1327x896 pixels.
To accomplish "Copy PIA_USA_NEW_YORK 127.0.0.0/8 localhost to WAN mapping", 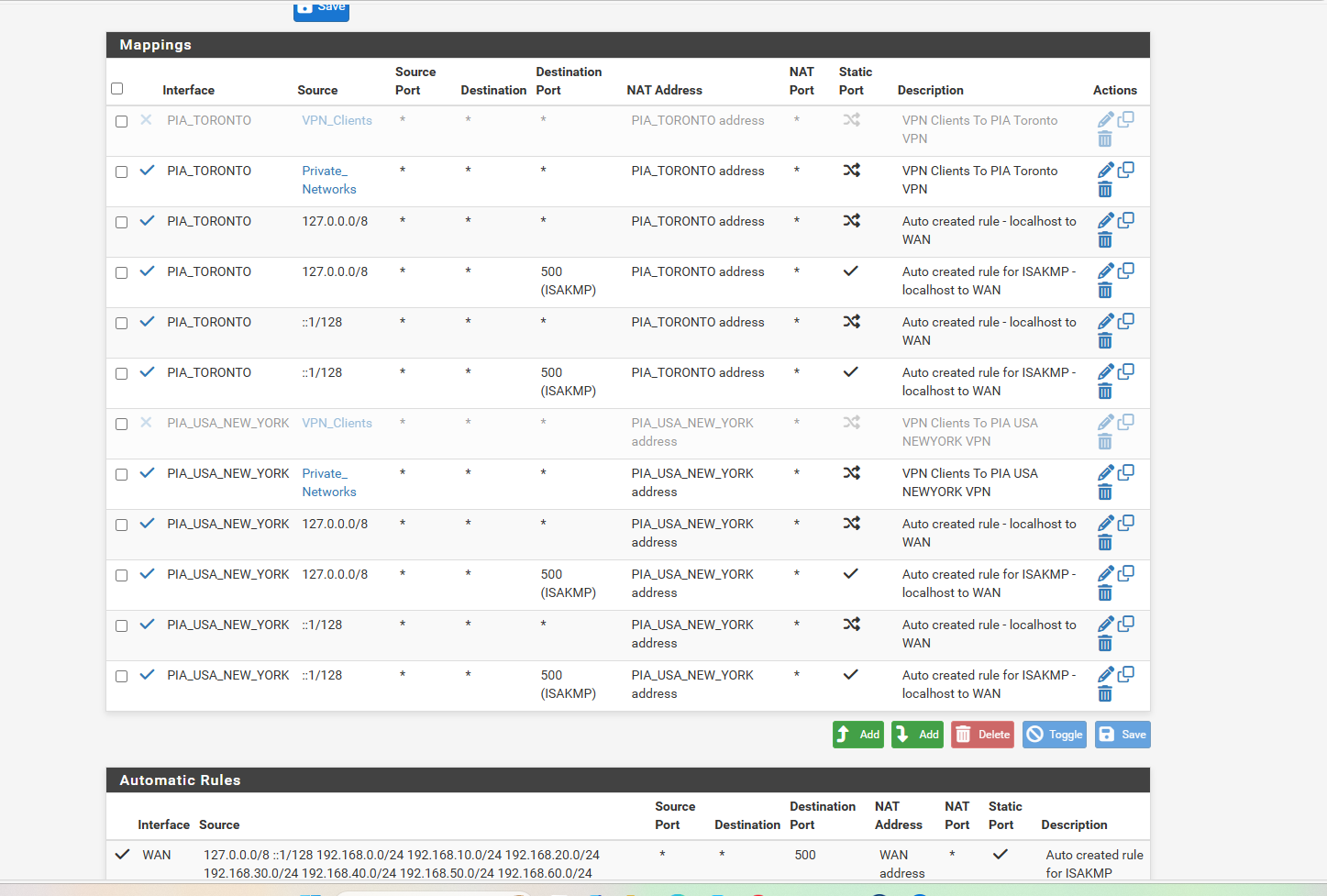I will [1126, 523].
